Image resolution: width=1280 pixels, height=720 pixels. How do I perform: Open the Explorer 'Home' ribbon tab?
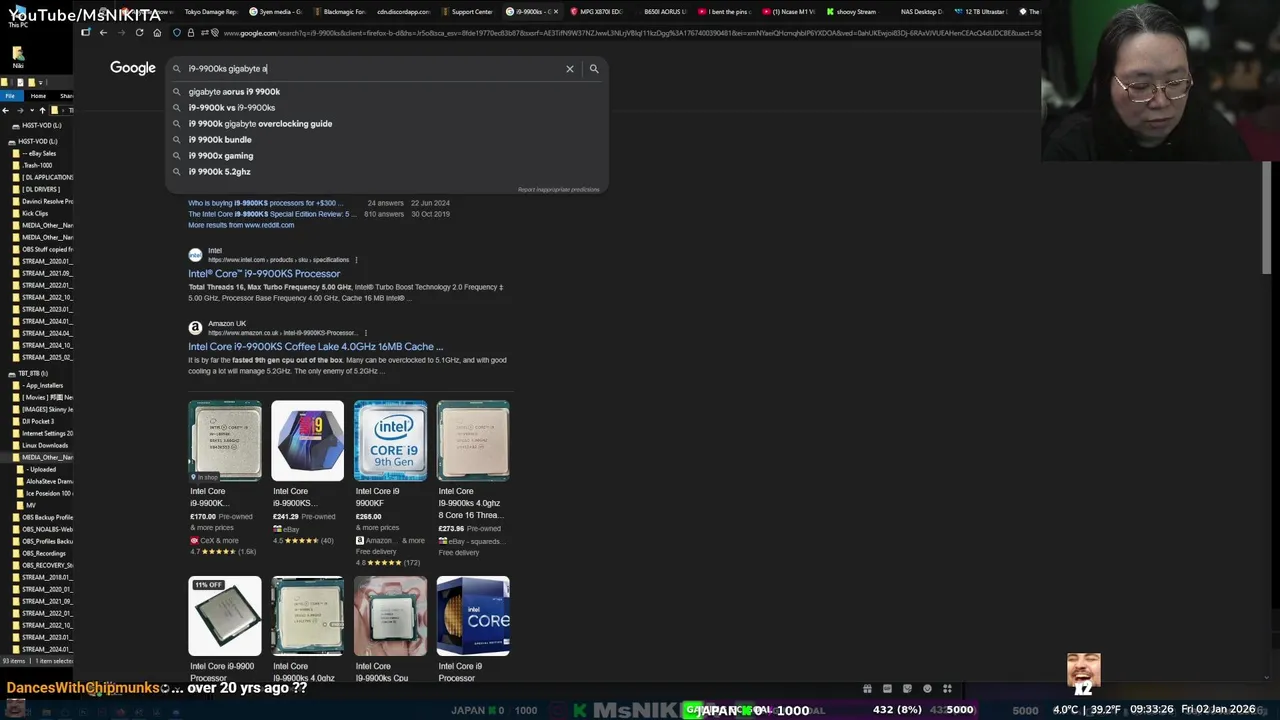pos(38,96)
